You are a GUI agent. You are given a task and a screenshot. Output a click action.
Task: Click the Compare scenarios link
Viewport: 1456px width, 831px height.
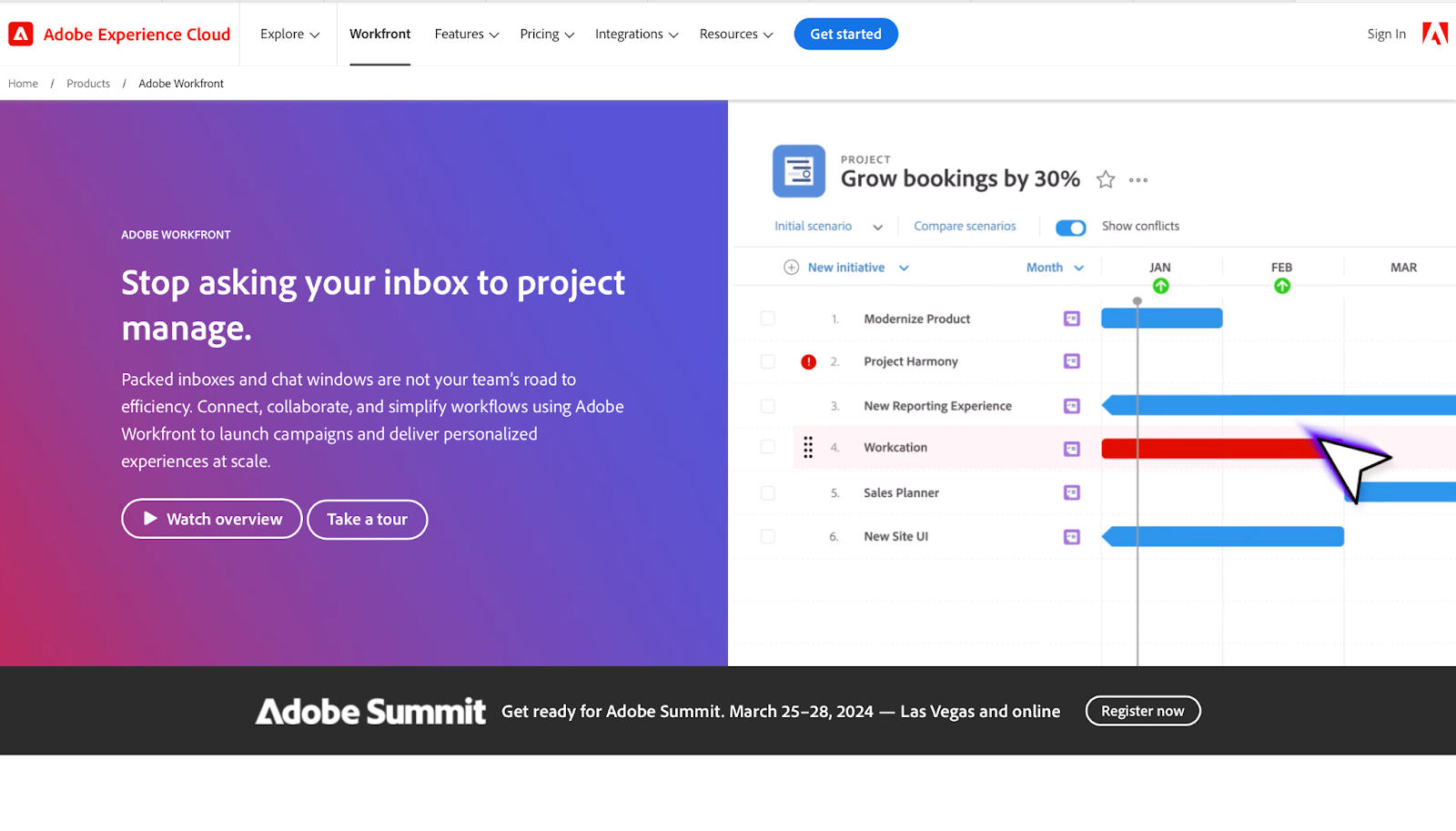coord(965,226)
